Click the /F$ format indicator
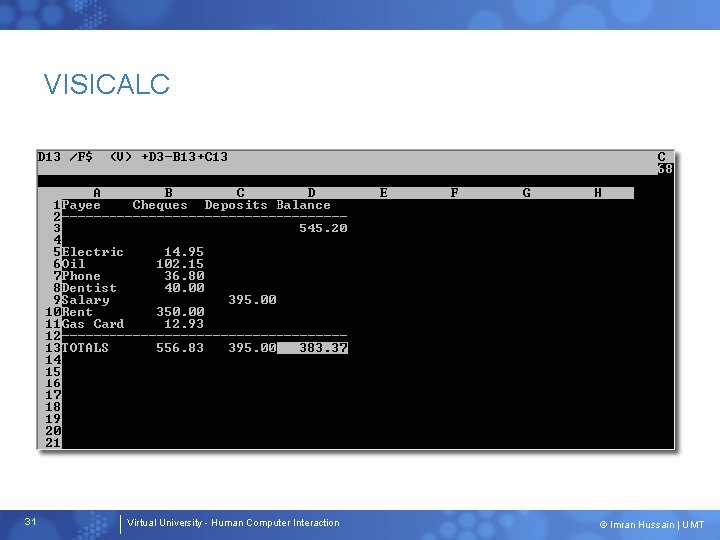 81,157
